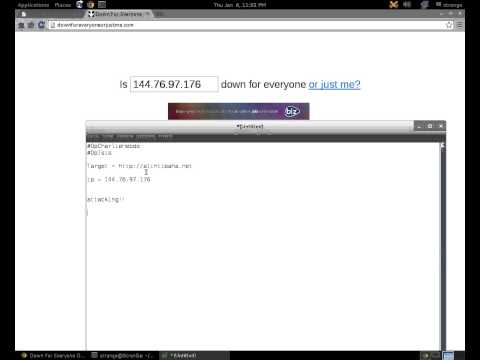The image size is (480, 360).
Task: Close the text editor window
Action: point(441,126)
